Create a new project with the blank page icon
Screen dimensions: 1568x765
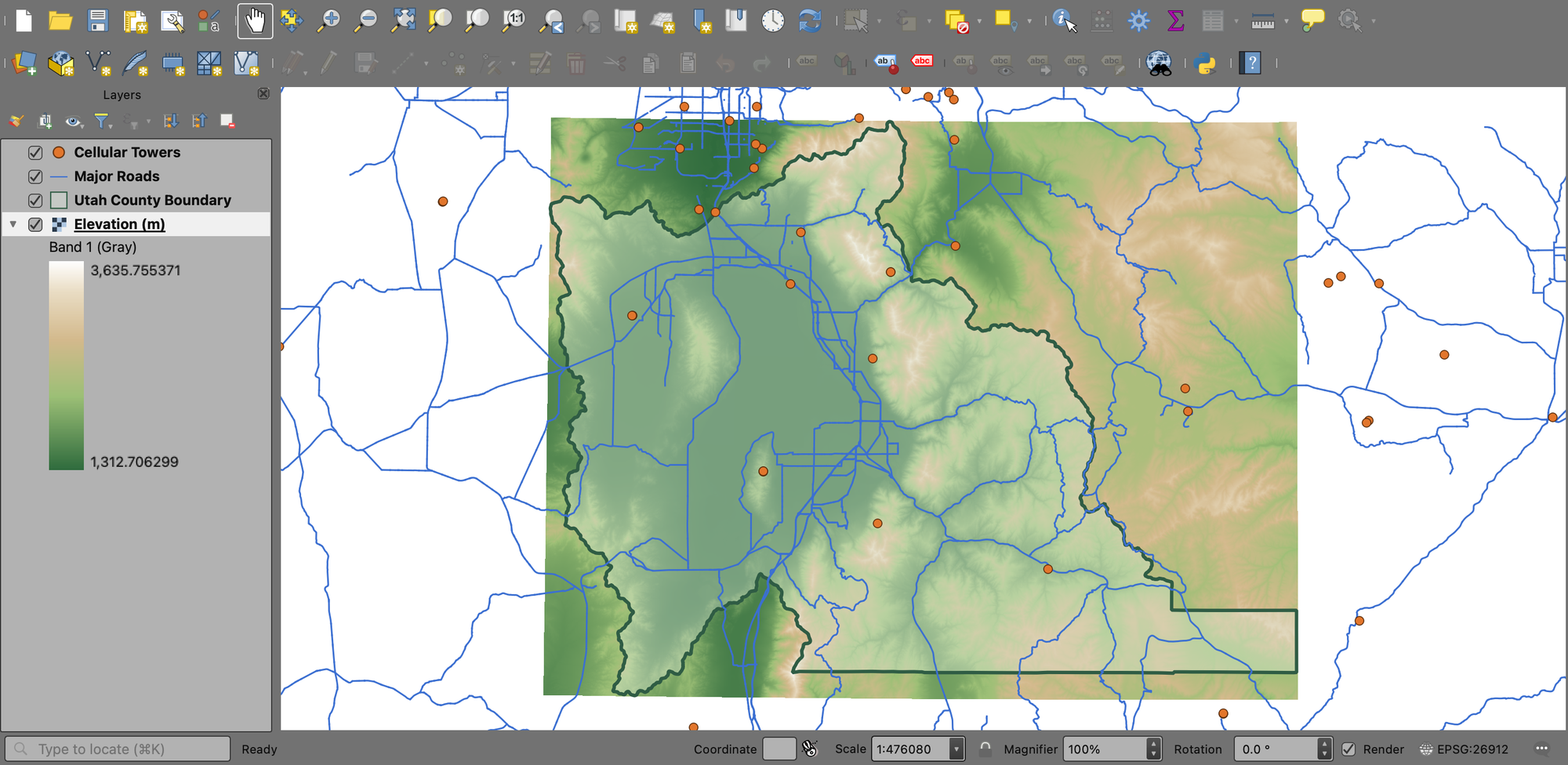tap(24, 21)
